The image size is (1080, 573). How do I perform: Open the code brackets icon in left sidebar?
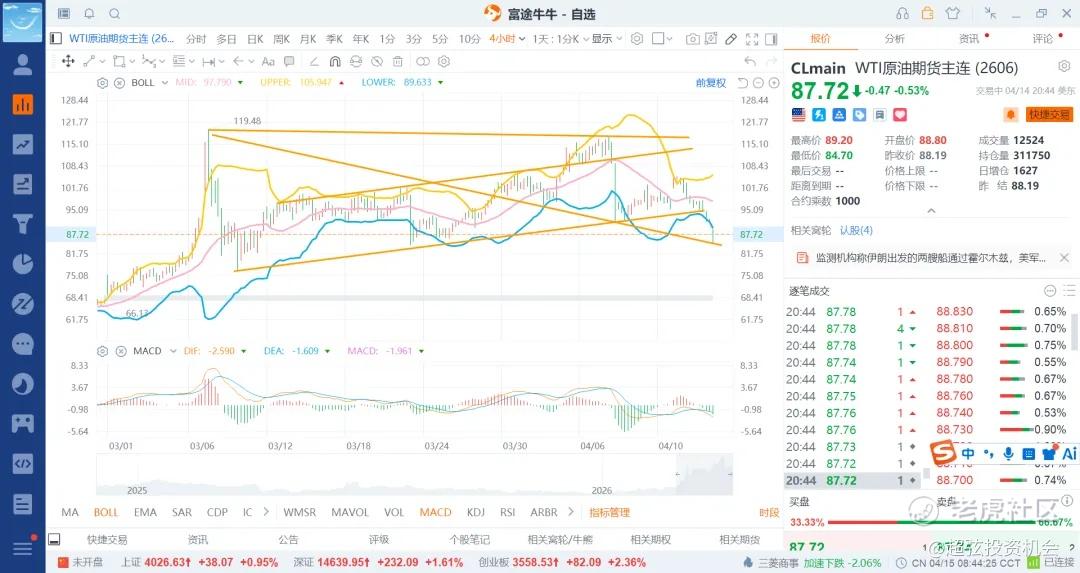23,463
